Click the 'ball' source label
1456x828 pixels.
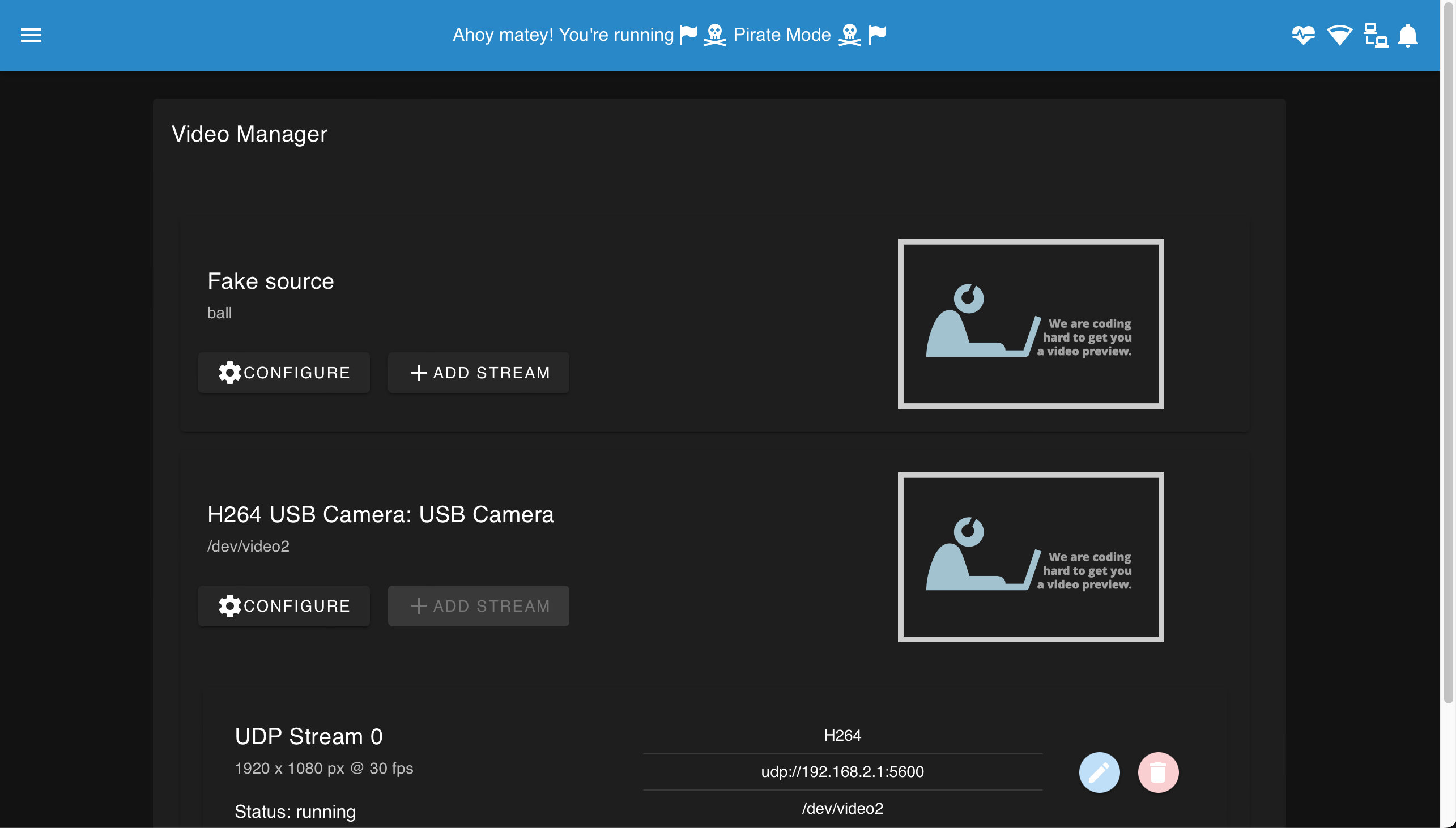click(219, 313)
